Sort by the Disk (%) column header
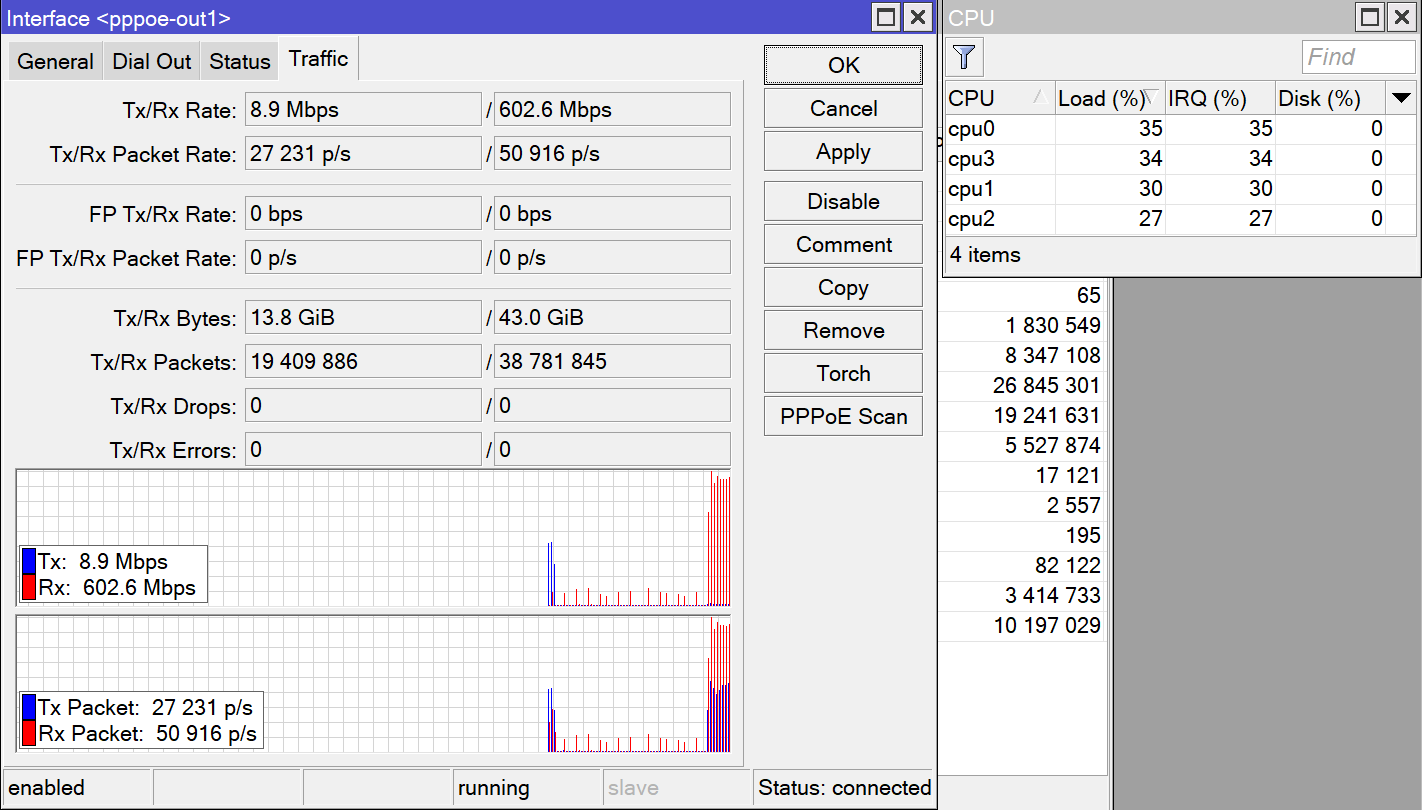1422x810 pixels. [x=1330, y=98]
